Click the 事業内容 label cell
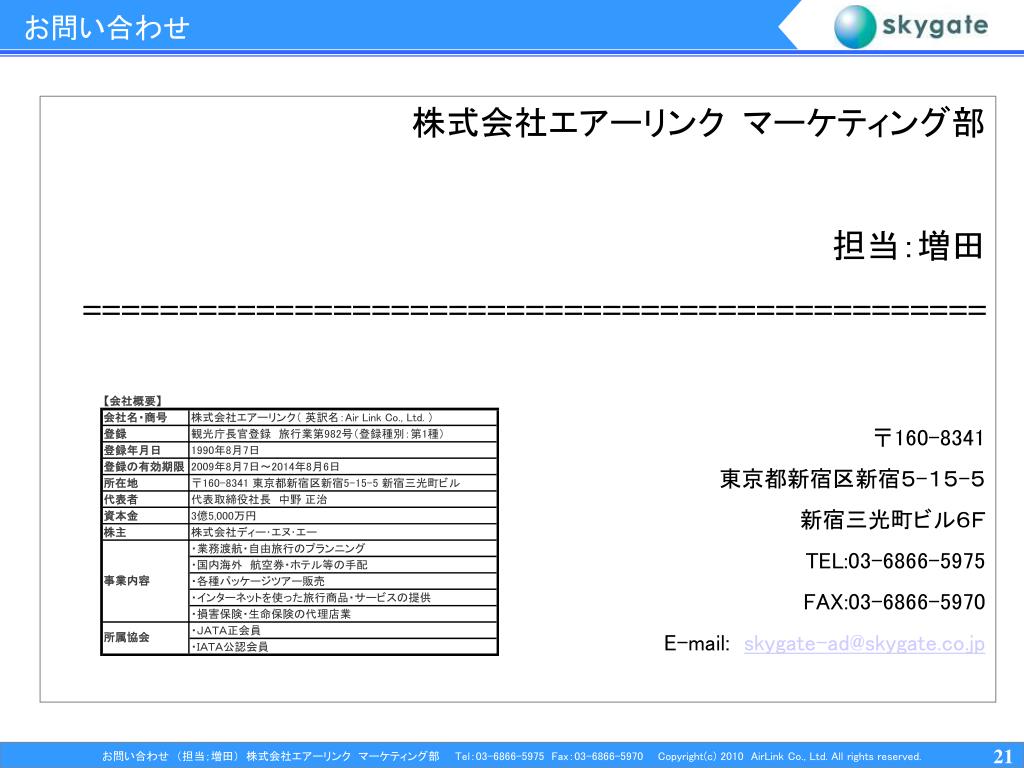Viewport: 1024px width, 768px height. 146,581
